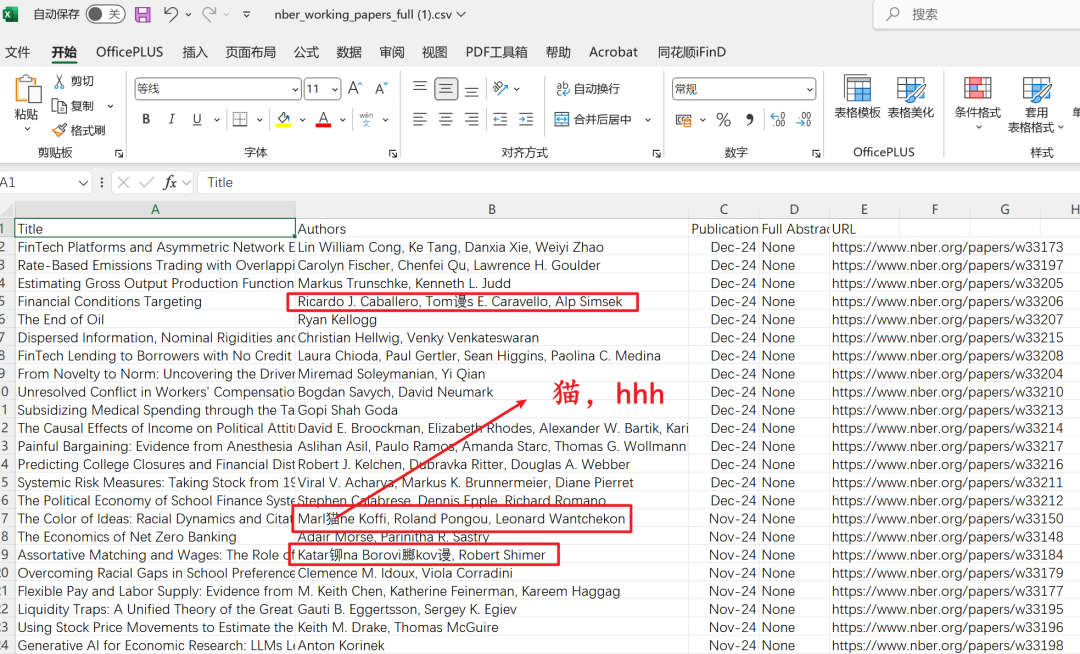Align text to top of cell
The width and height of the screenshot is (1080, 654).
(419, 87)
